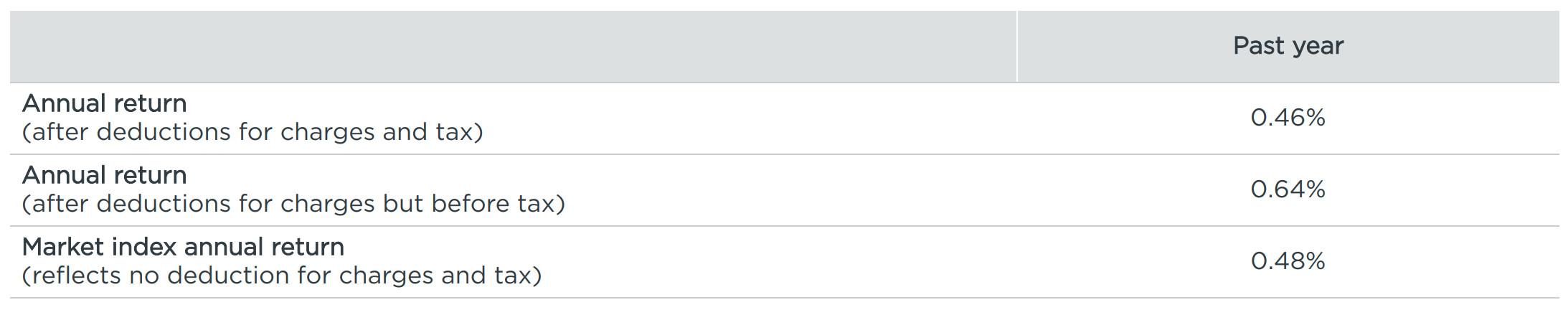Click the "Market index annual return" label
Screen dimensions: 1568x310
coord(183,248)
